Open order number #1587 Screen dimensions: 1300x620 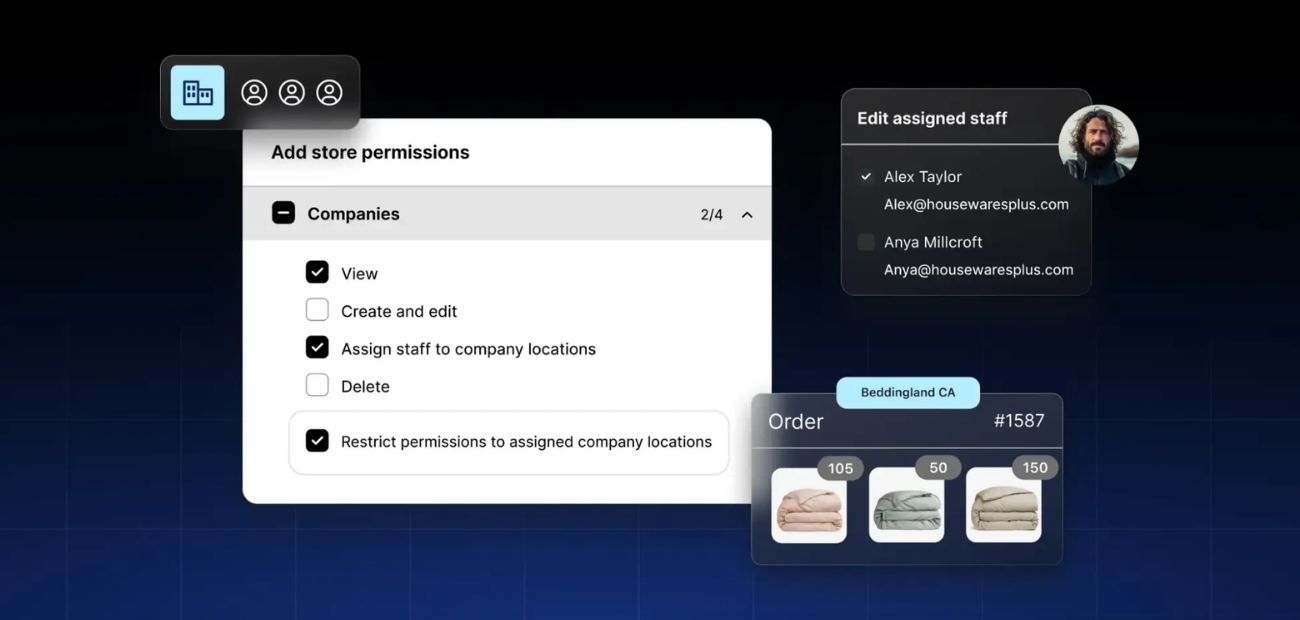(x=1018, y=421)
